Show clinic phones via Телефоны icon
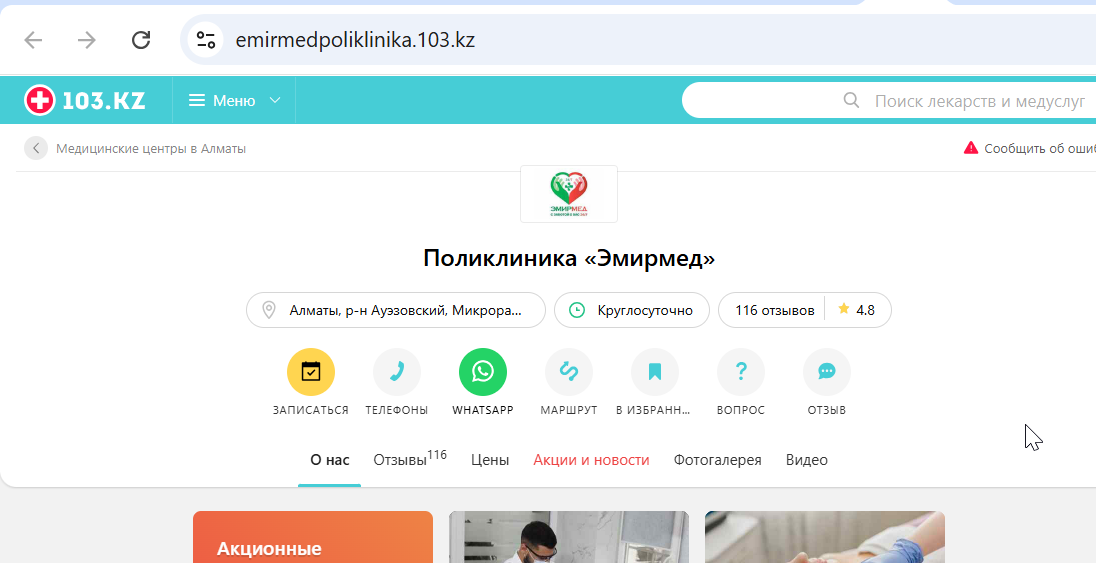The image size is (1096, 563). (397, 372)
